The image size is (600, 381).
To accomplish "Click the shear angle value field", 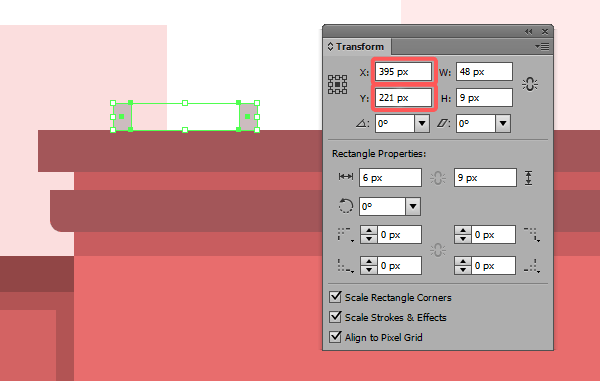I will pos(476,124).
